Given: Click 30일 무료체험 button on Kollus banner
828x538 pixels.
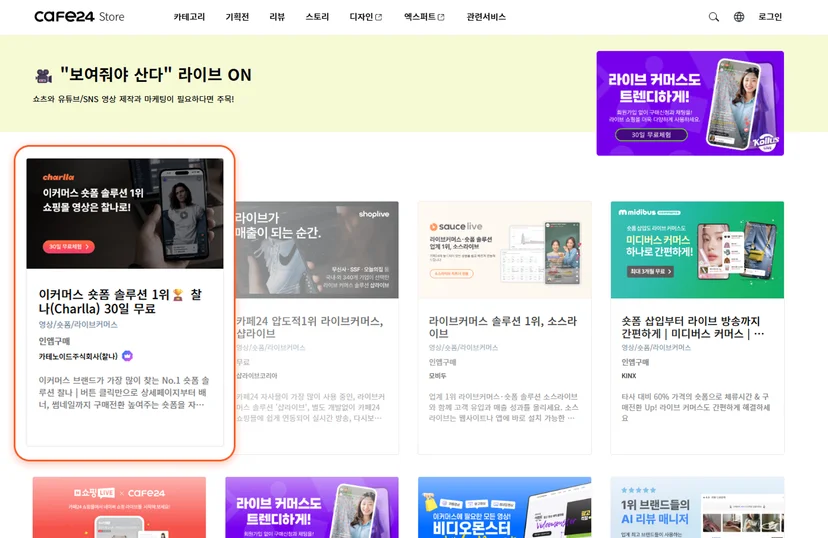Looking at the screenshot, I should [651, 135].
